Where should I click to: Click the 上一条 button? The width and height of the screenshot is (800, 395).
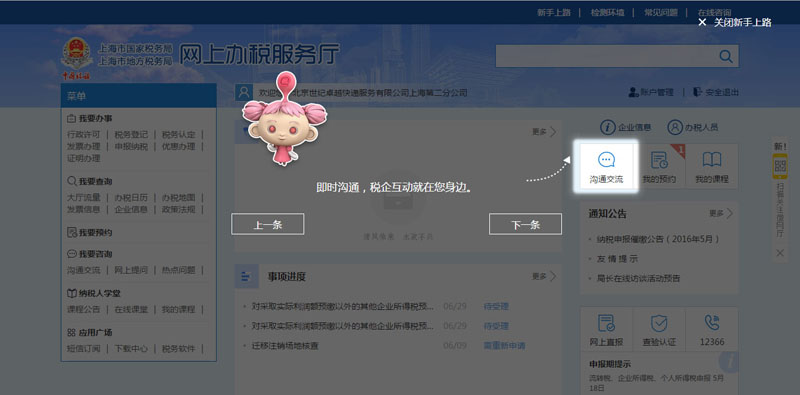pos(267,225)
